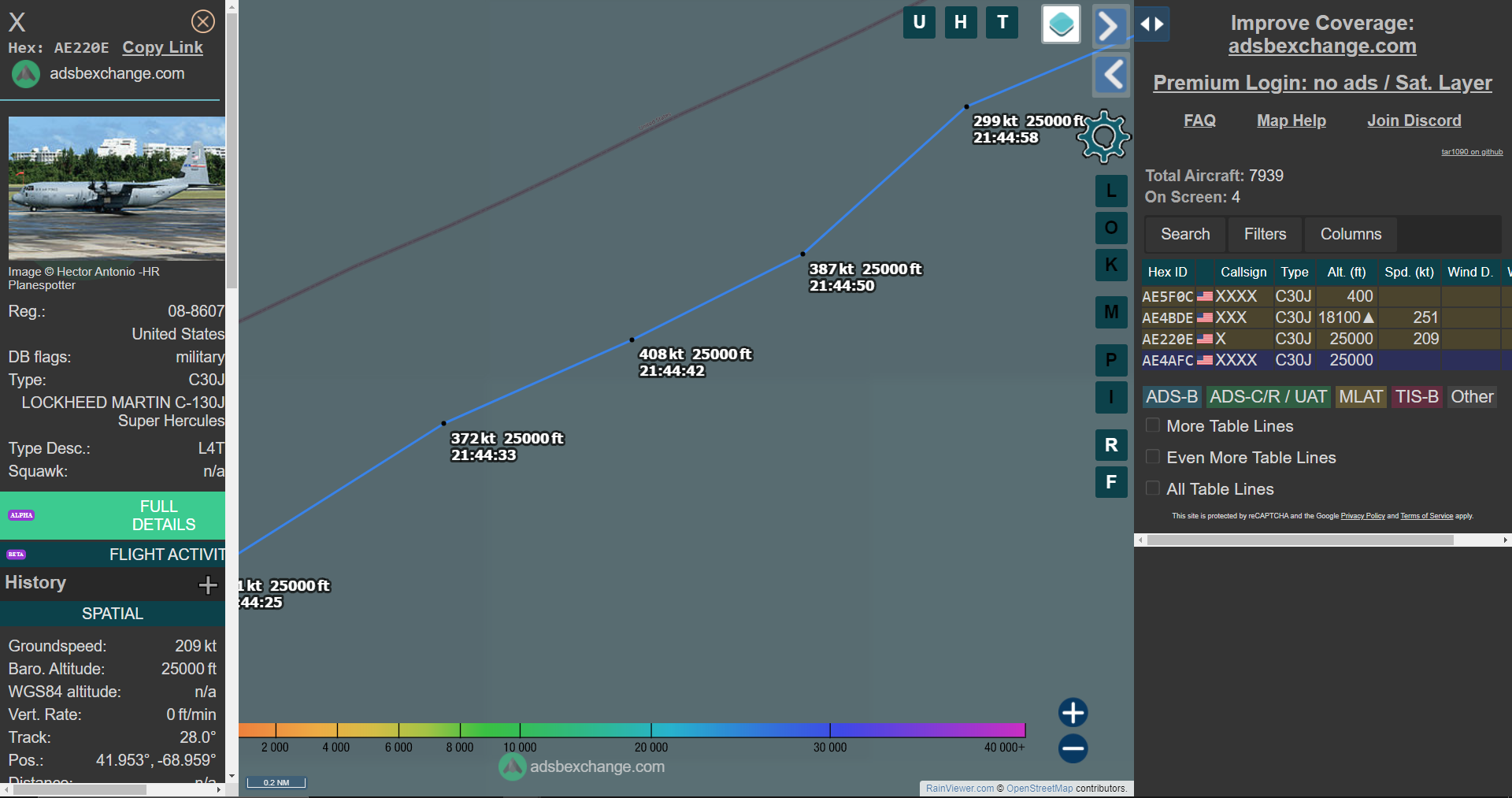1512x798 pixels.
Task: Toggle ADS-C/R / UAT source filter
Action: (1268, 397)
